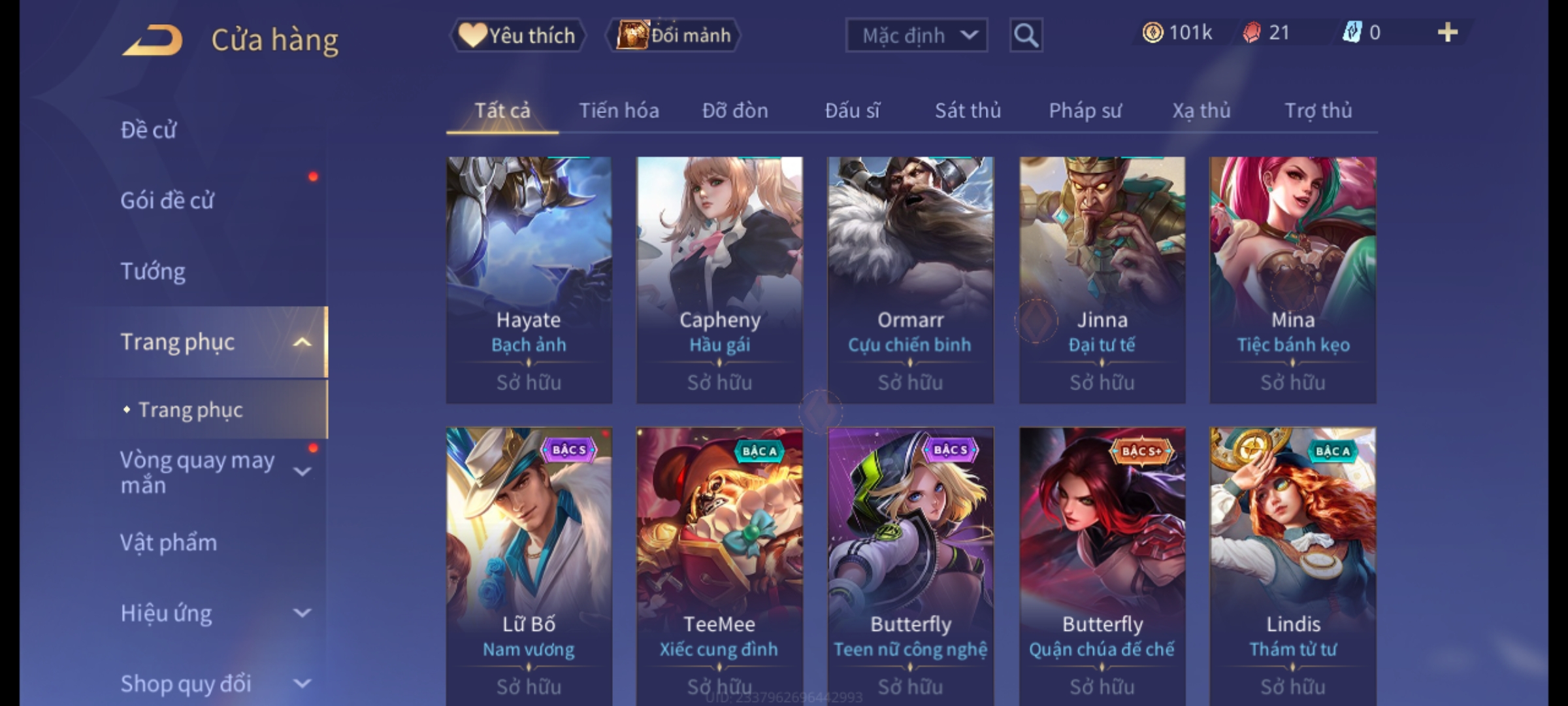Open the search magnifier icon
This screenshot has height=706, width=1568.
point(1026,35)
